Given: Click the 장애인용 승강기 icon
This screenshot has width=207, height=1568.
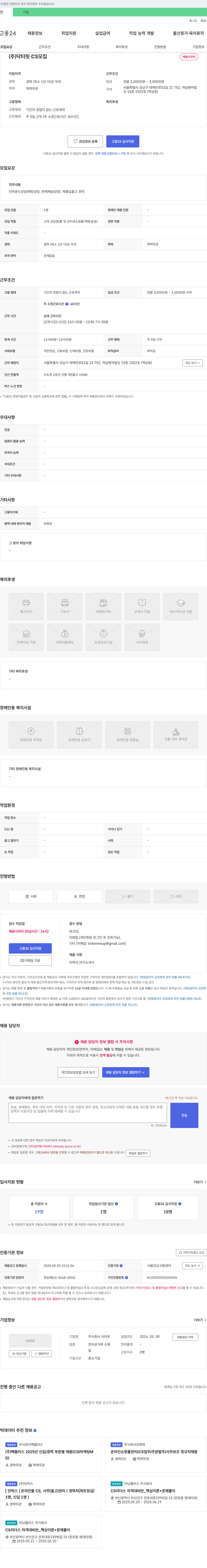Looking at the screenshot, I should (79, 735).
